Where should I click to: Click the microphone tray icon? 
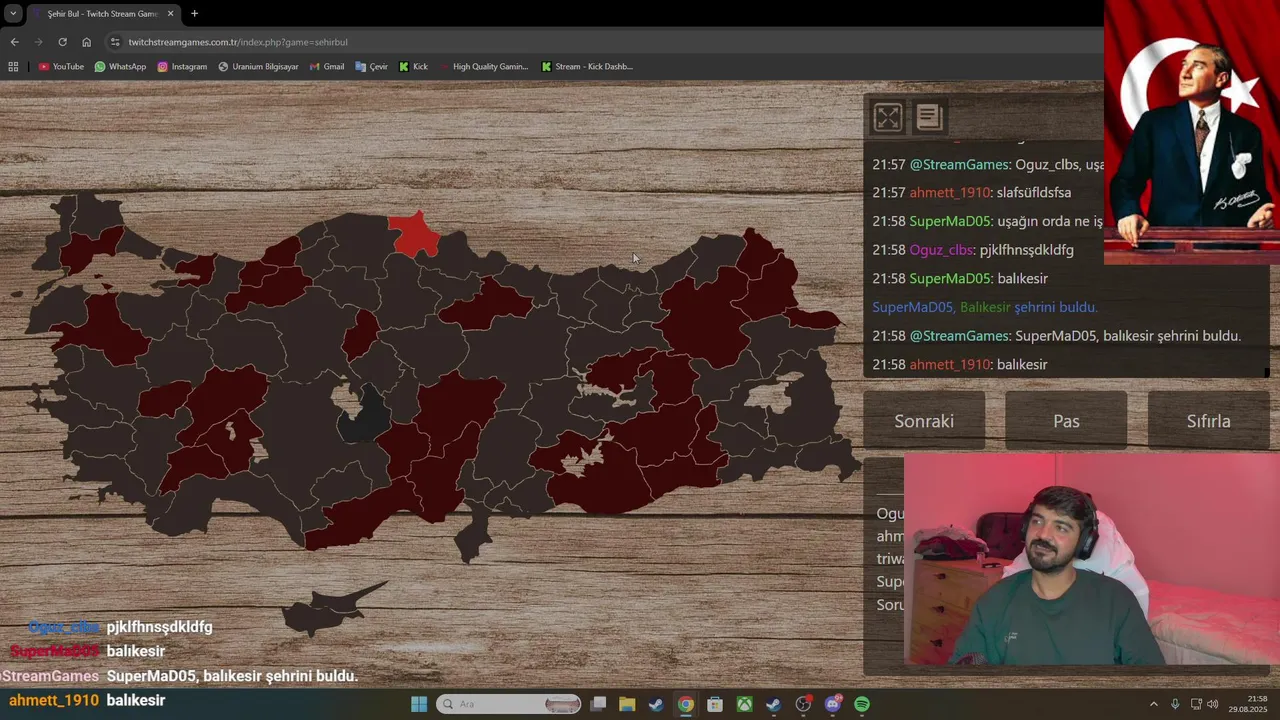pos(1175,704)
